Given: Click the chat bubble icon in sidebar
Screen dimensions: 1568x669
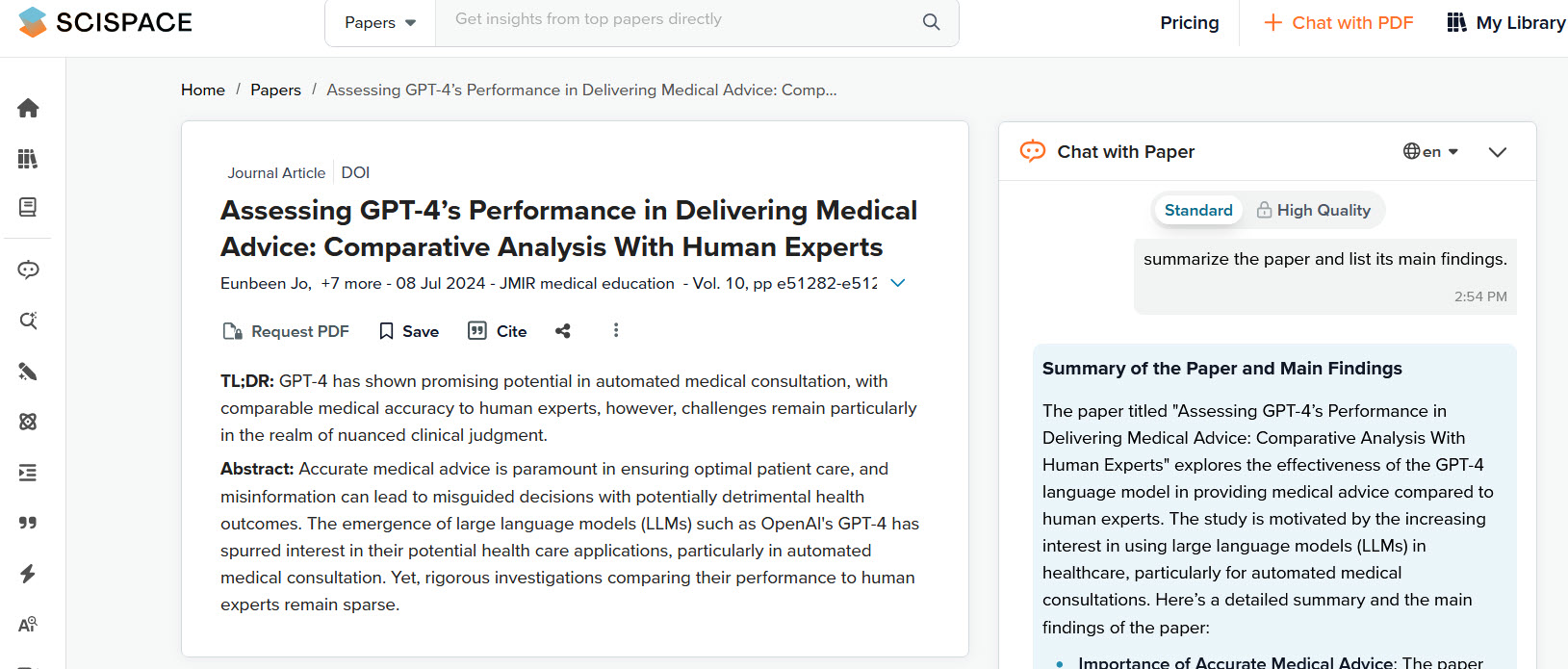Looking at the screenshot, I should tap(28, 270).
